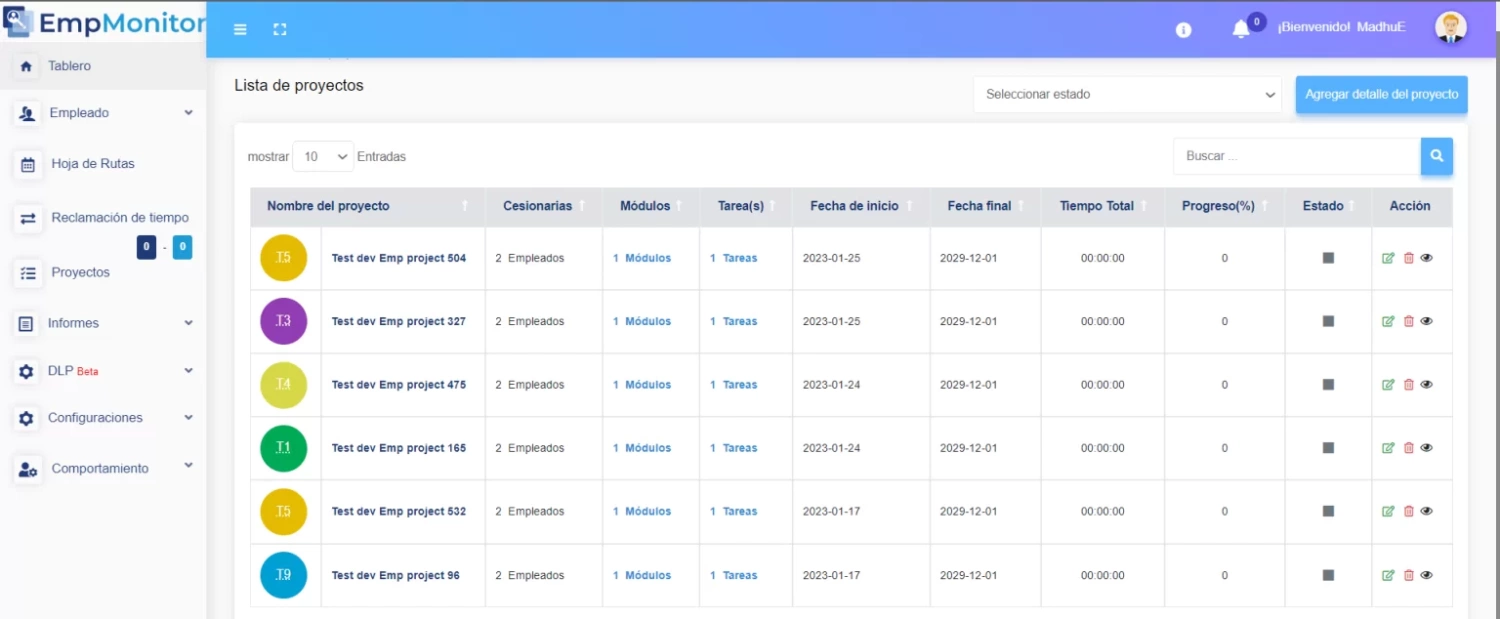Edit Test dev Emp project 504
Image resolution: width=1500 pixels, height=619 pixels.
coord(1388,258)
